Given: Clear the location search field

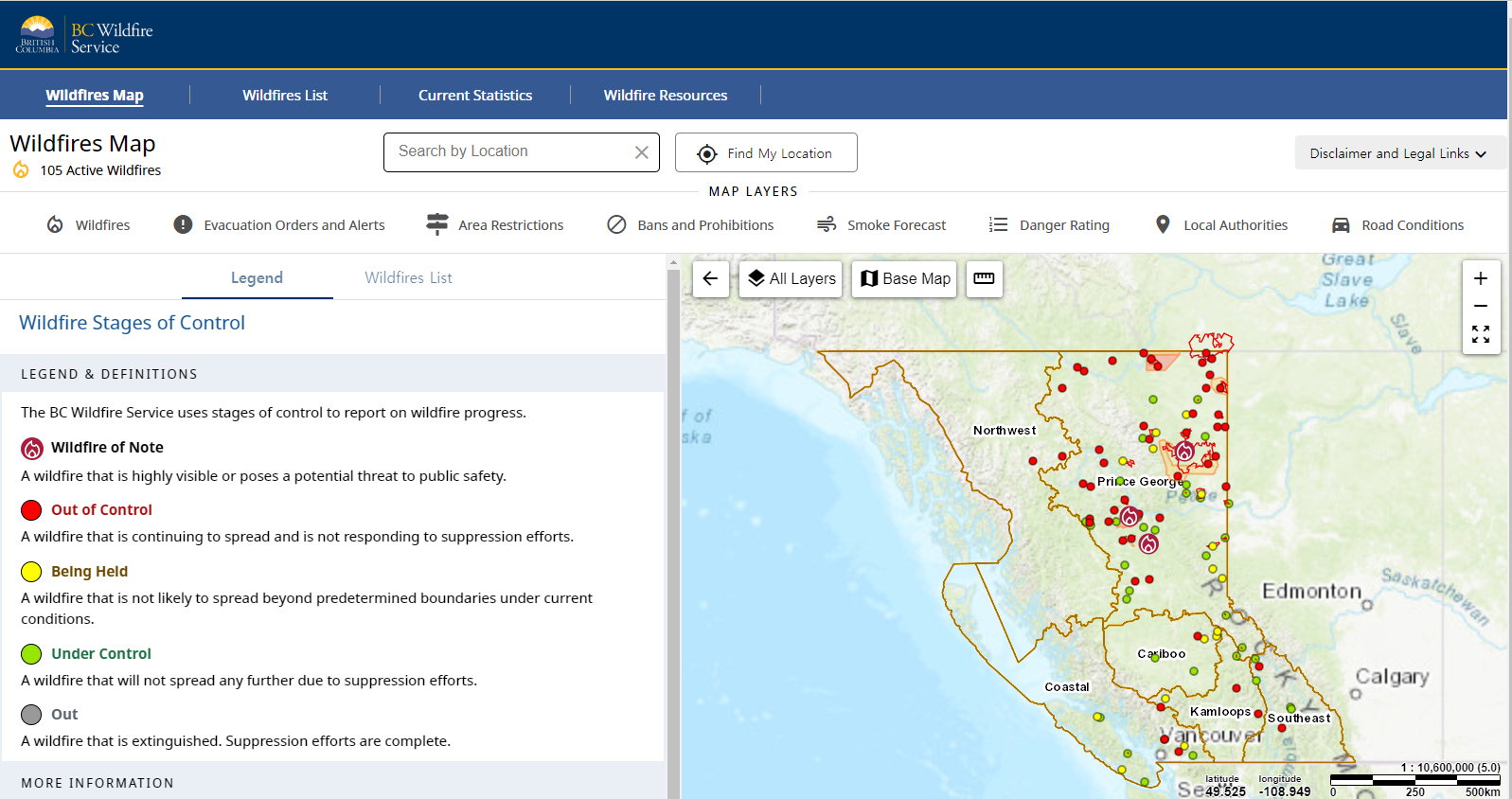Looking at the screenshot, I should (641, 152).
